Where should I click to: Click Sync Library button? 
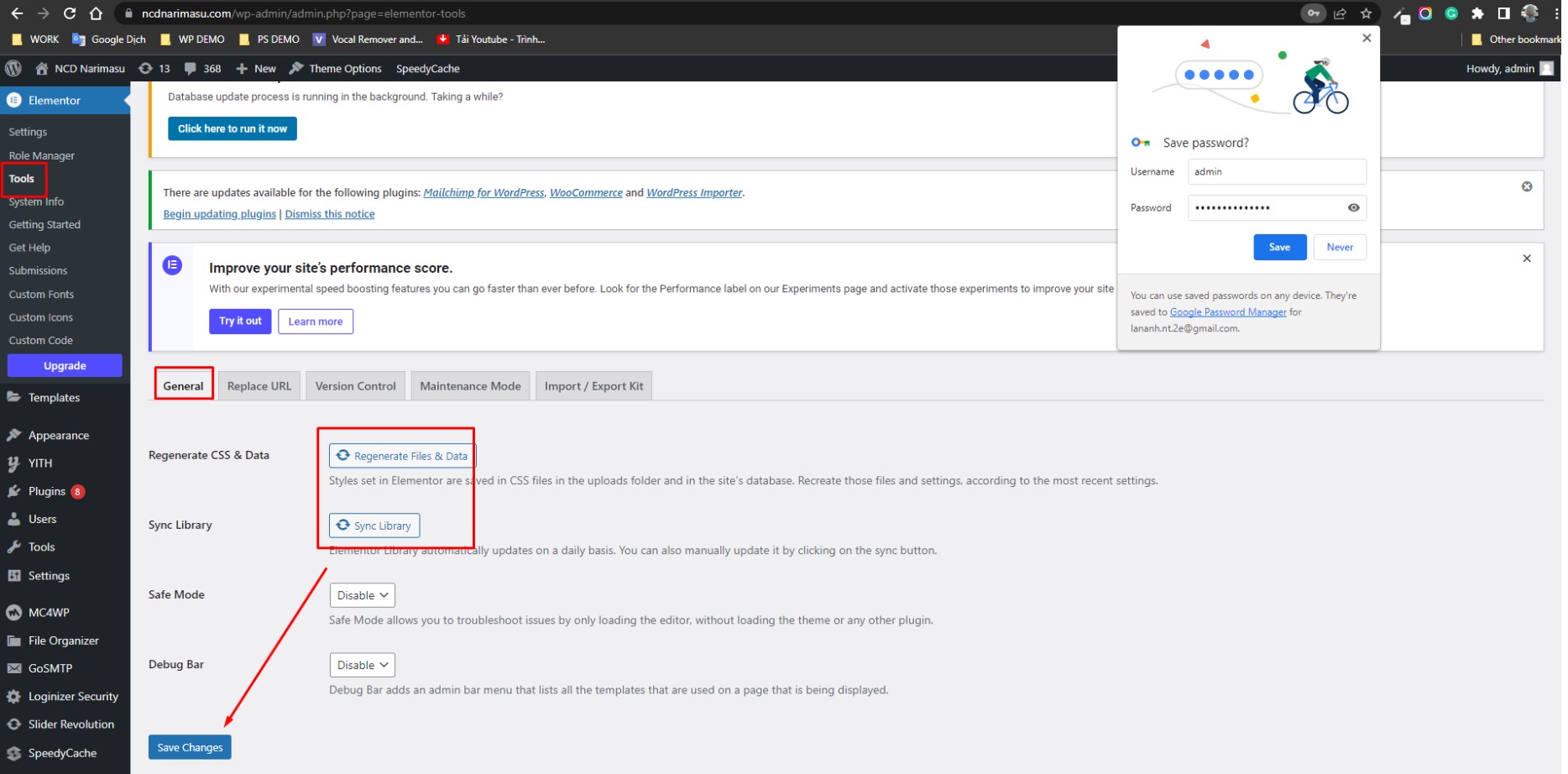[x=374, y=526]
